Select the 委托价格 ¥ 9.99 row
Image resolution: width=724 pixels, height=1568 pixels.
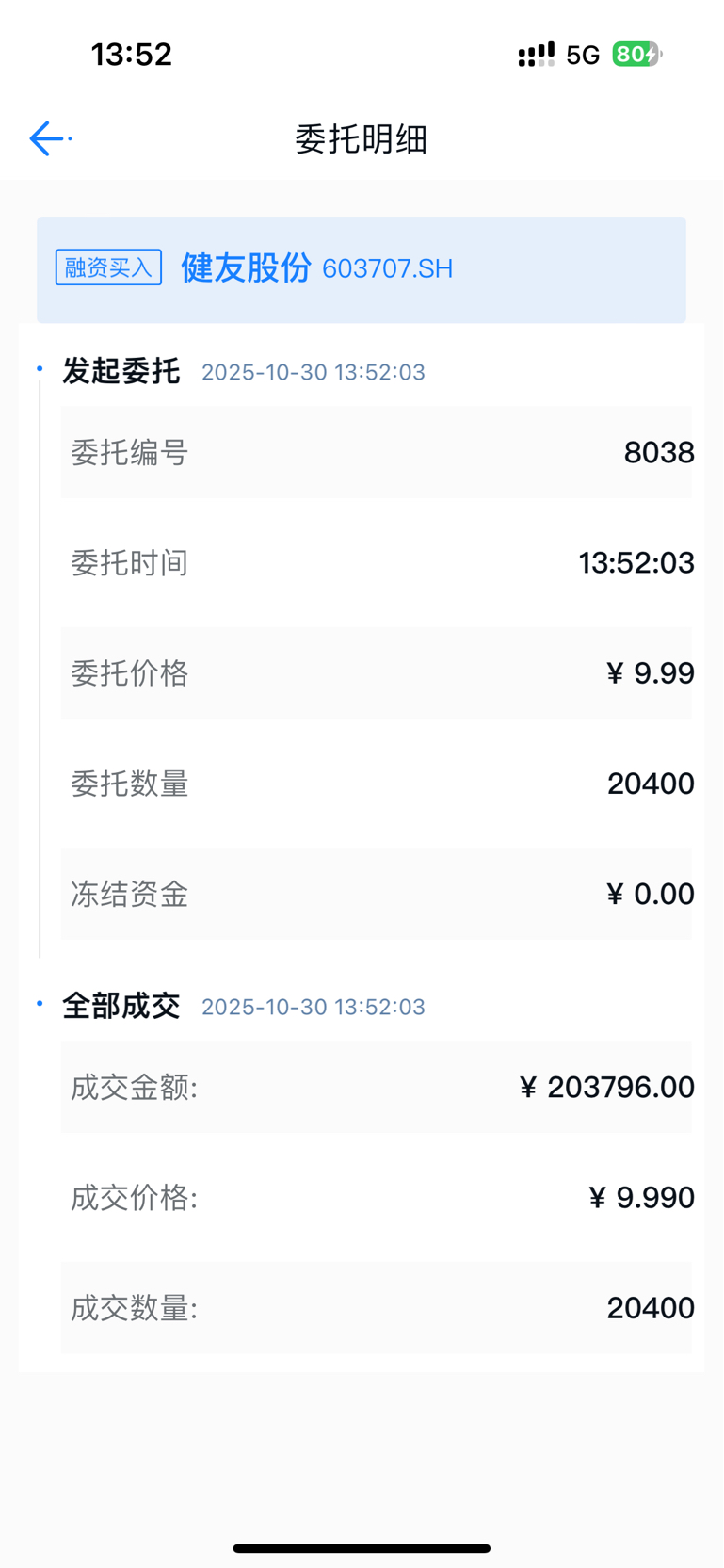[x=377, y=673]
